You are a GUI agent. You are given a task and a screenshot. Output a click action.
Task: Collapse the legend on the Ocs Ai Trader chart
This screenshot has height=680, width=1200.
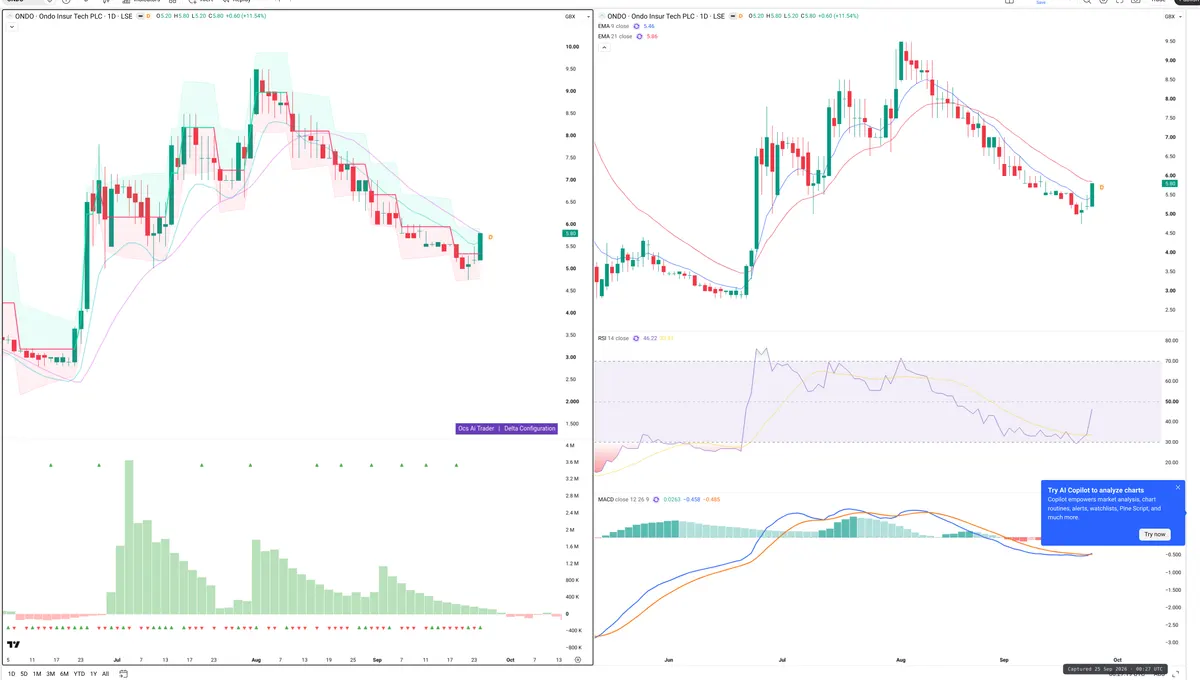click(x=11, y=27)
